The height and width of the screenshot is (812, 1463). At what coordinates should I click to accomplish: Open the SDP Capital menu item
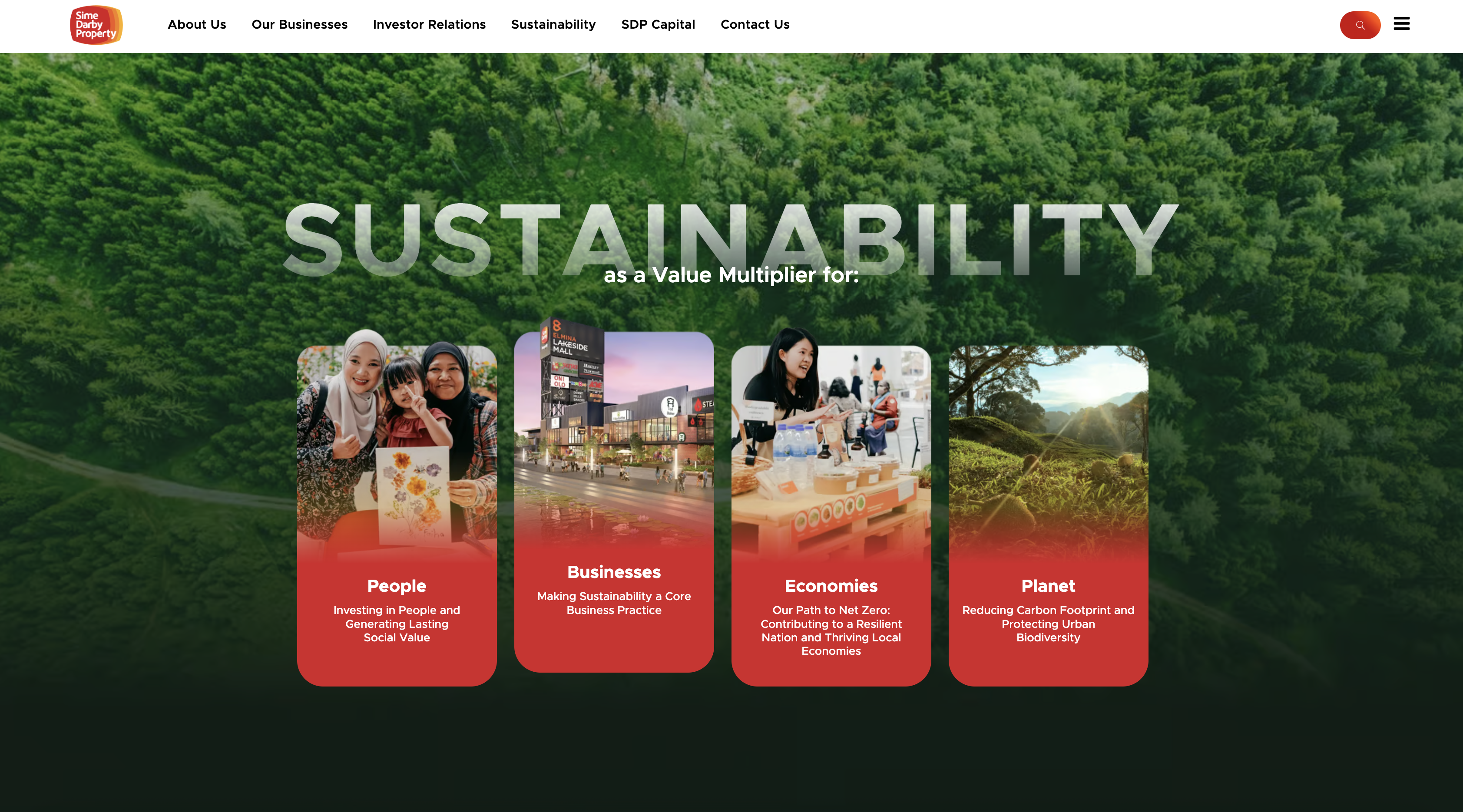(x=658, y=24)
